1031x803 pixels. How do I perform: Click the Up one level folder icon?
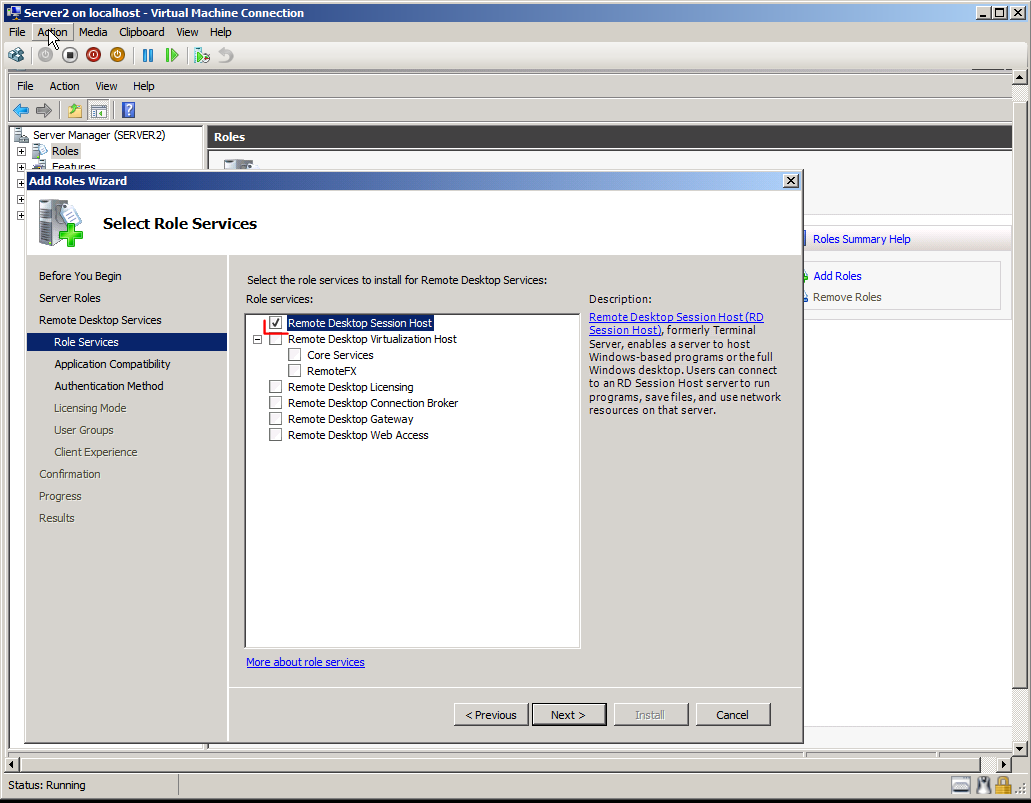[x=75, y=110]
